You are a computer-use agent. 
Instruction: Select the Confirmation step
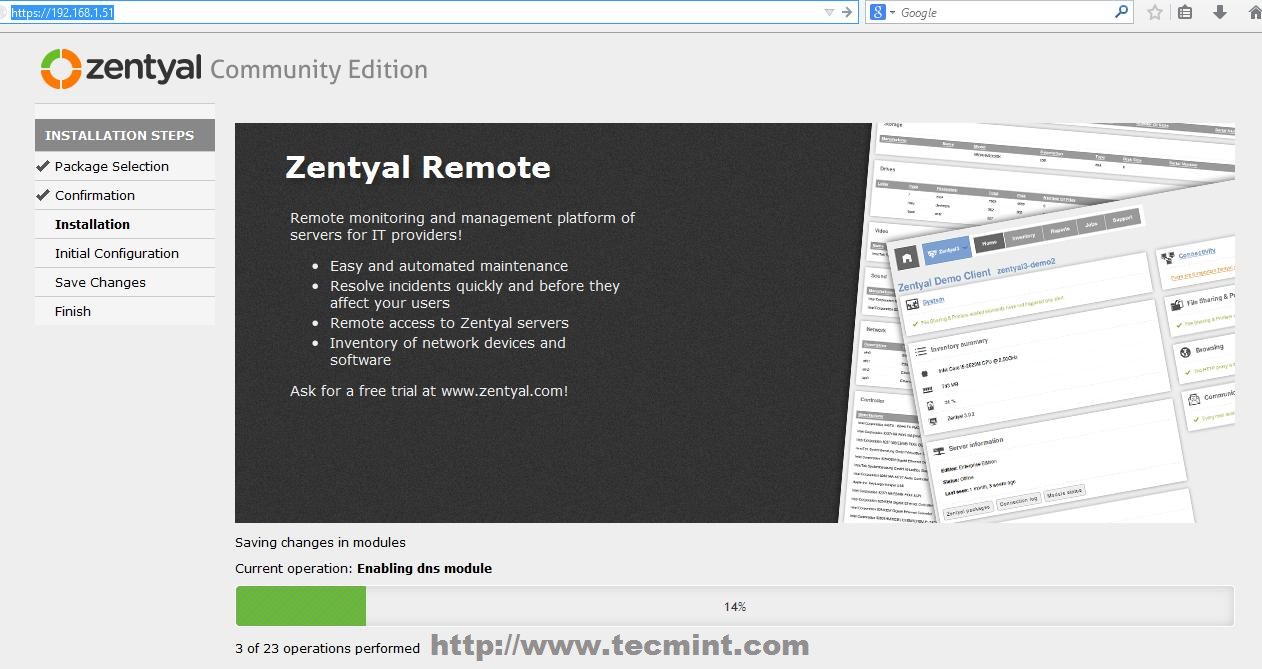pyautogui.click(x=95, y=195)
